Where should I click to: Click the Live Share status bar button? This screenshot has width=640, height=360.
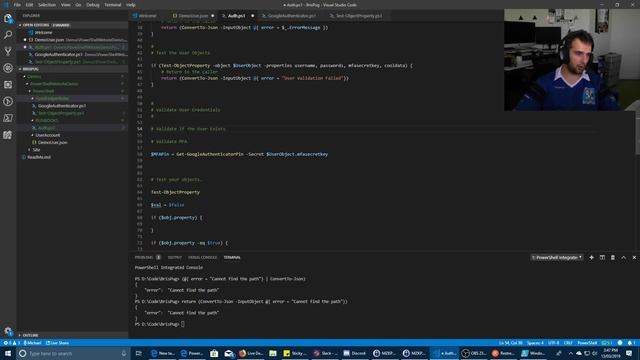point(58,343)
